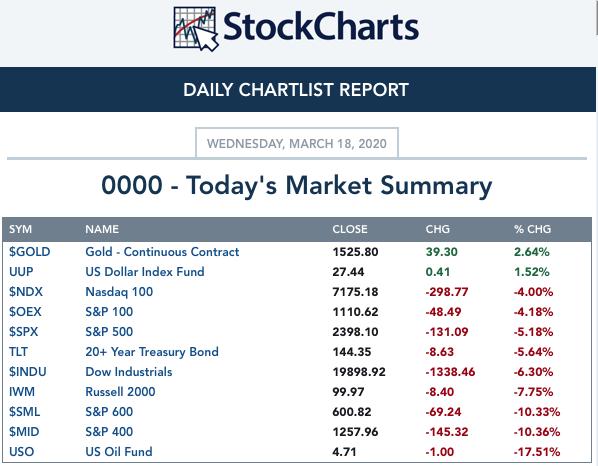Click the Wednesday, March 18, 2020 date box
This screenshot has height=466, width=598.
pyautogui.click(x=297, y=143)
